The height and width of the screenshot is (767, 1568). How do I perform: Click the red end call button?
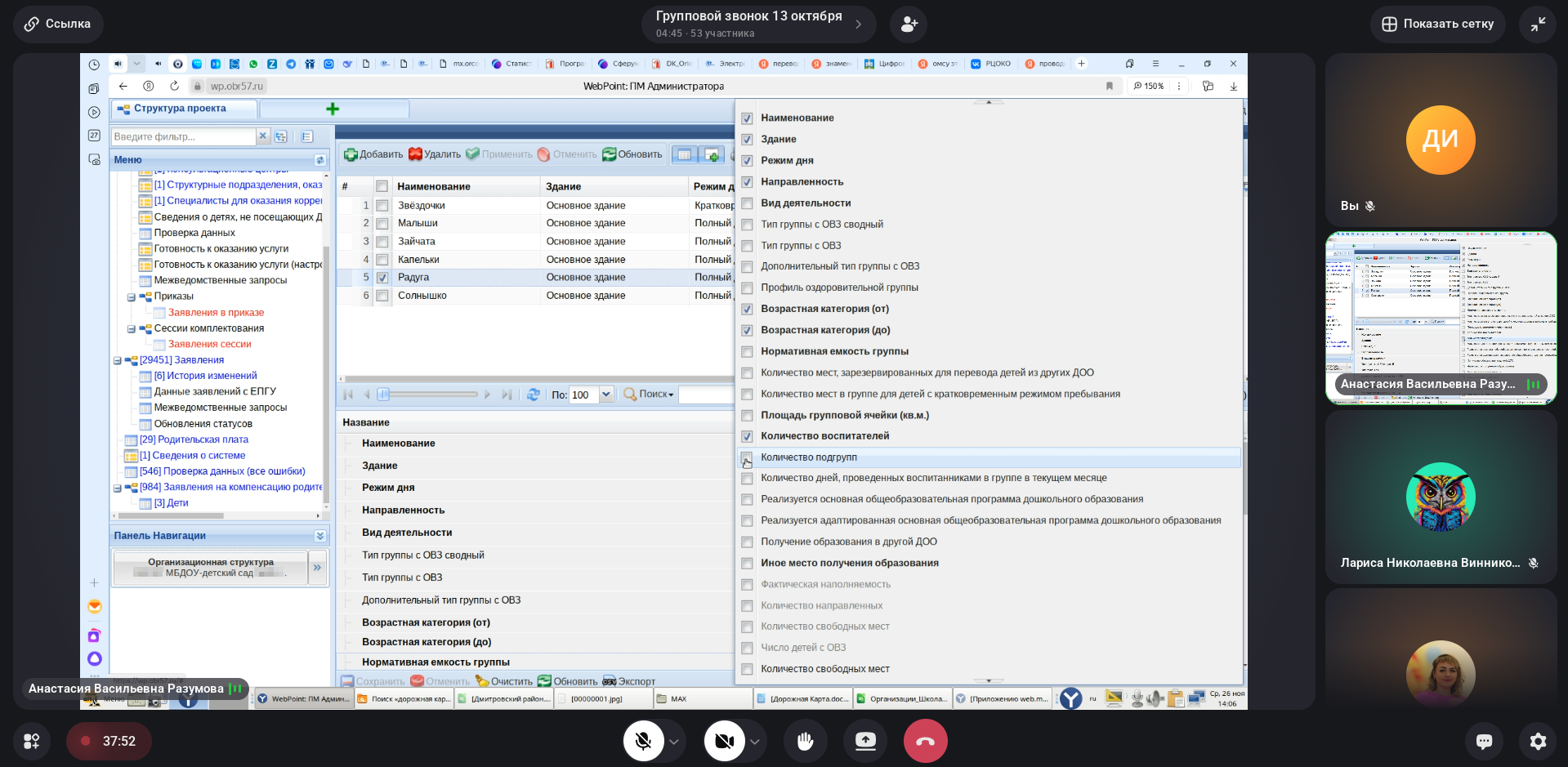point(925,741)
